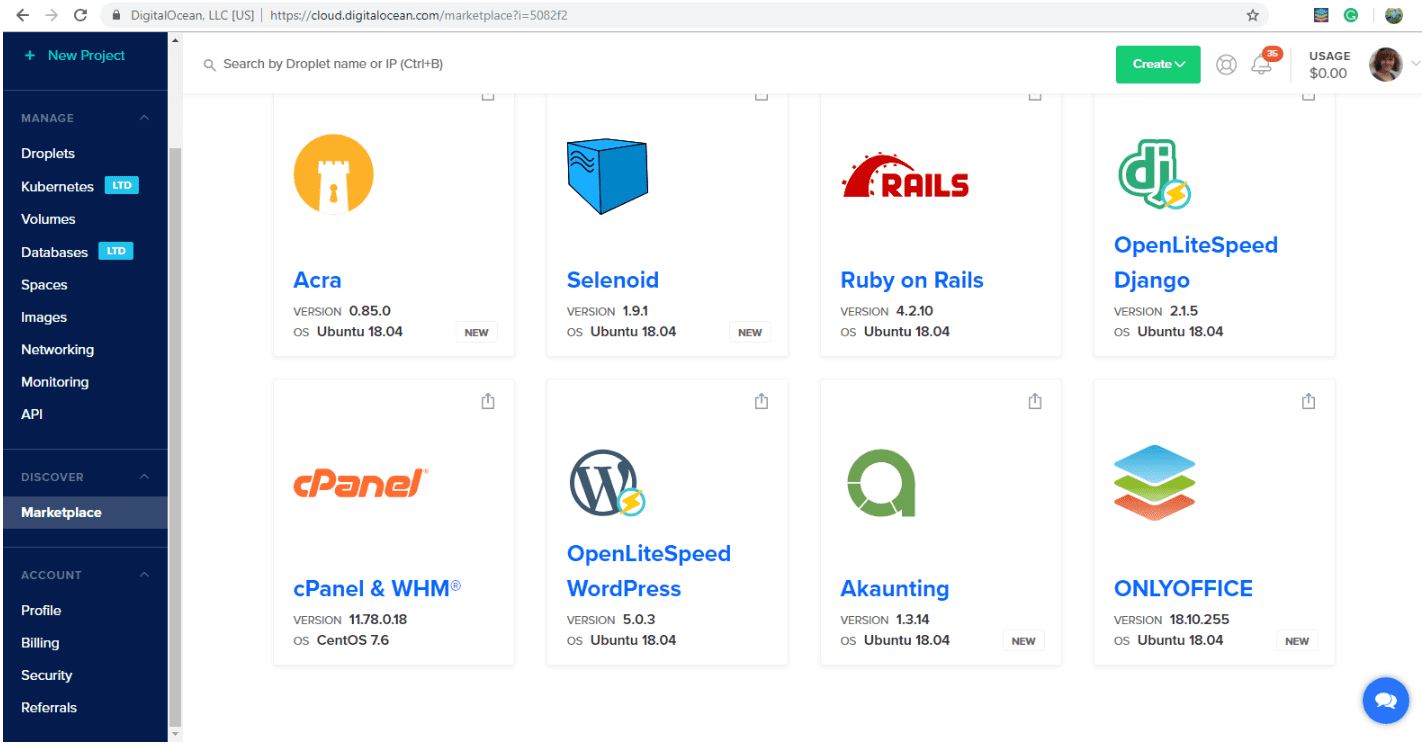Click the user avatar picture
Viewport: 1427px width, 748px height.
[1385, 65]
